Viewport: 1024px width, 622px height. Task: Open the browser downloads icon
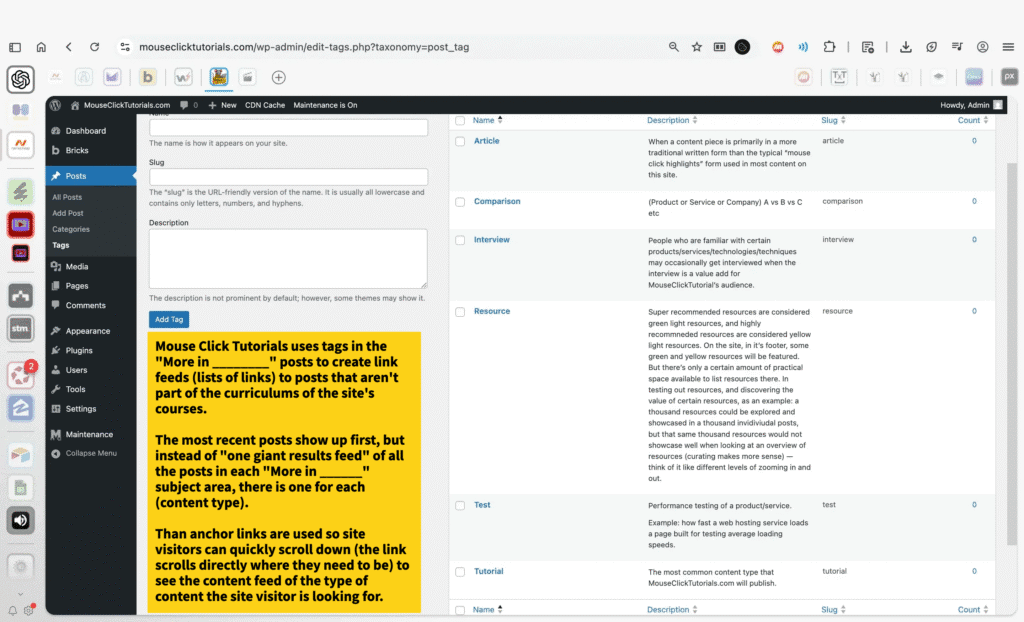coord(905,47)
